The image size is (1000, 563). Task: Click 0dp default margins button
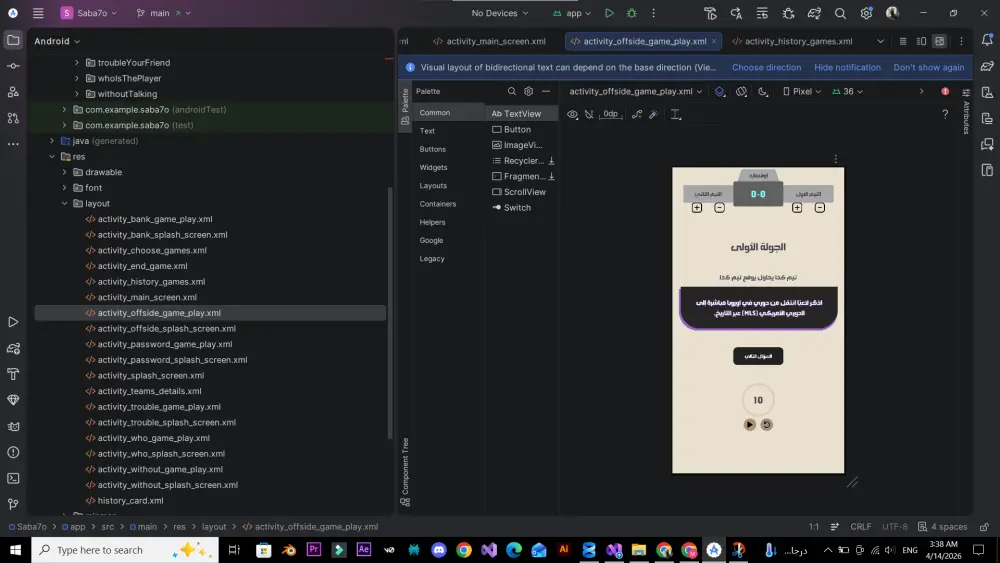click(611, 114)
